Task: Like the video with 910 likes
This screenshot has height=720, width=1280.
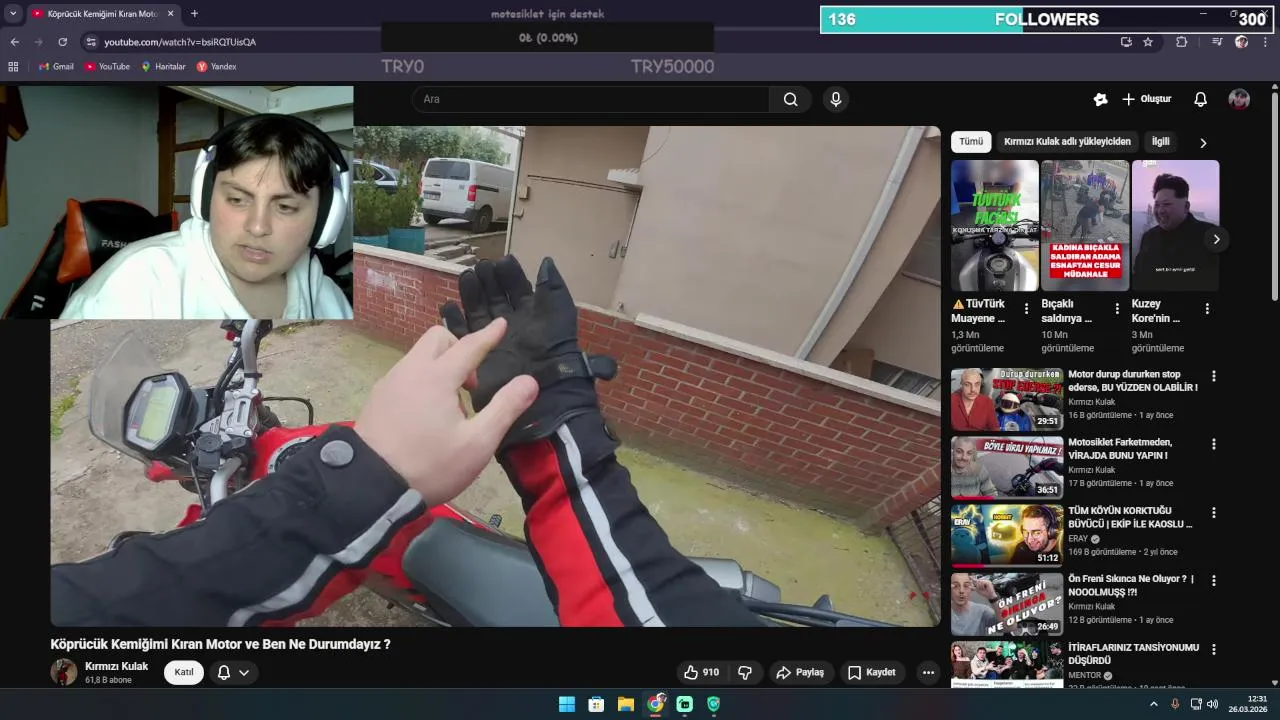Action: point(701,673)
